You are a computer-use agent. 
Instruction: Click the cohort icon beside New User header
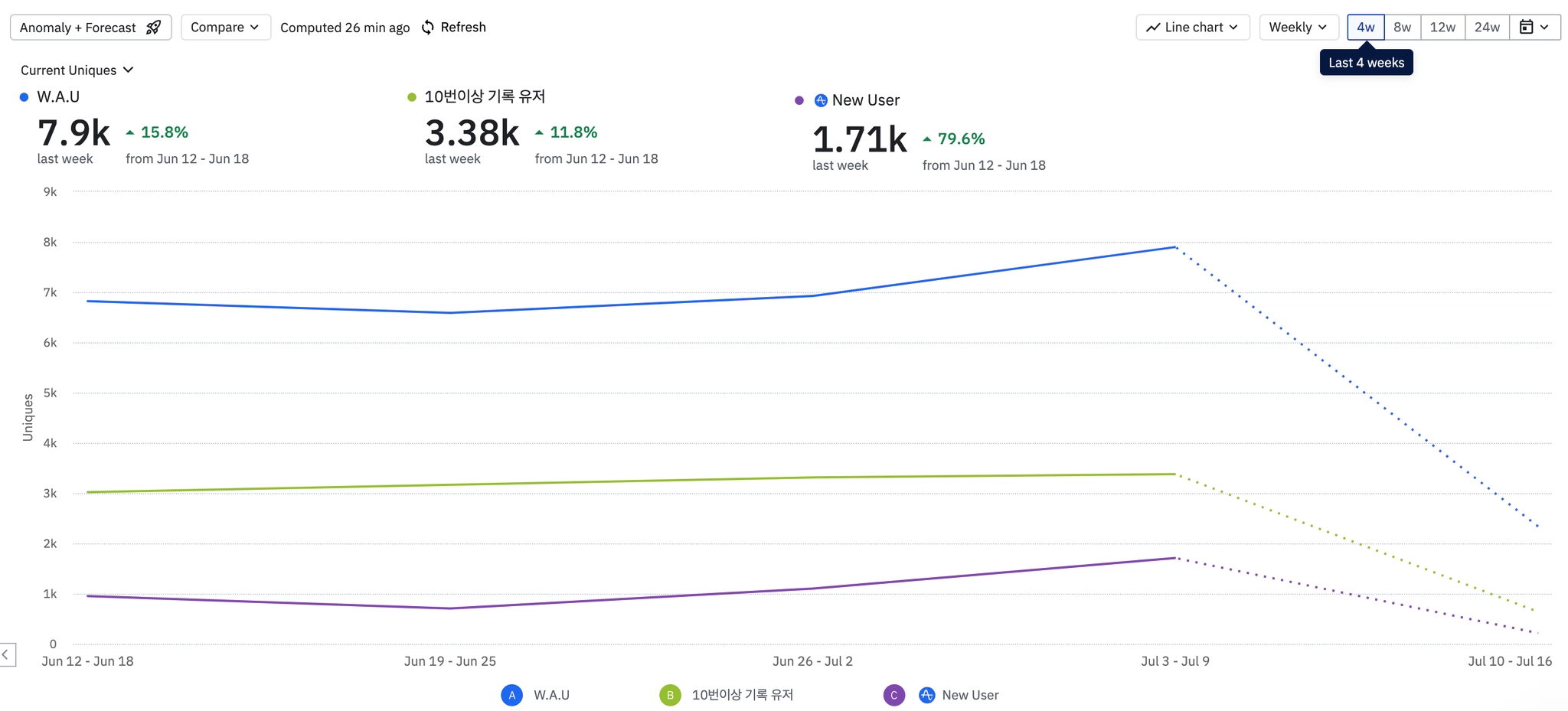click(821, 100)
